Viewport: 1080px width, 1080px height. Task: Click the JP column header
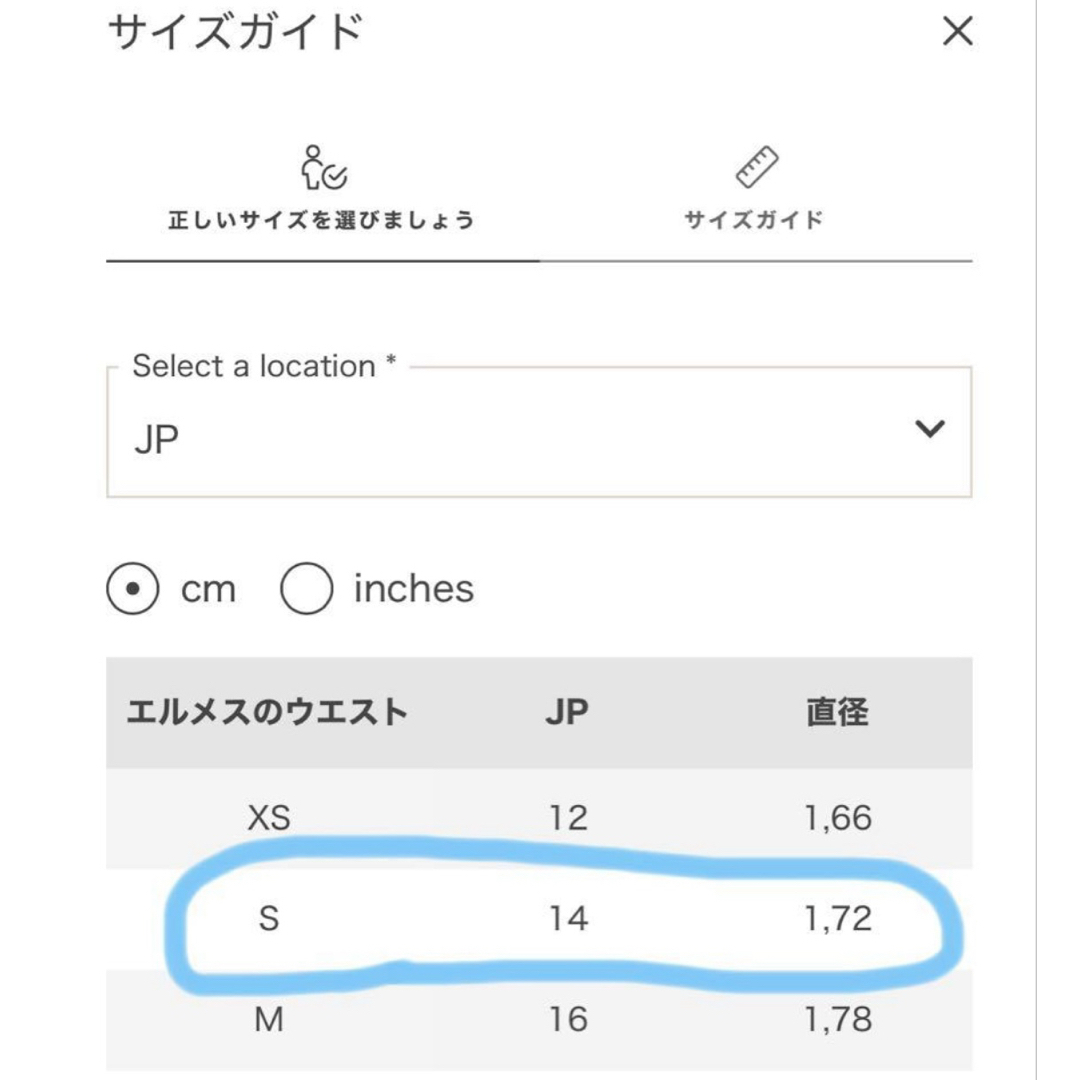[568, 712]
